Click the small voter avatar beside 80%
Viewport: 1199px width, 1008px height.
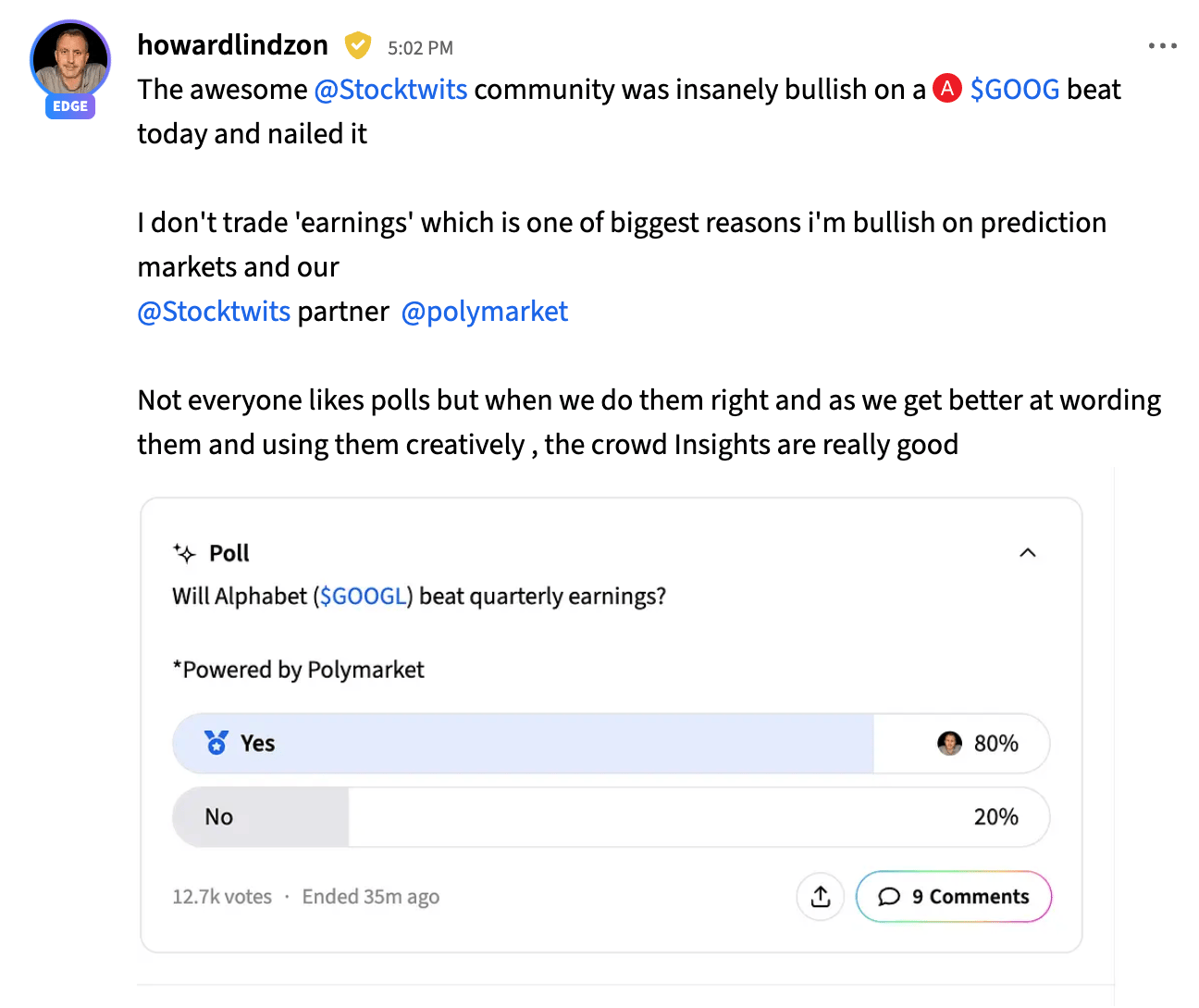point(949,743)
